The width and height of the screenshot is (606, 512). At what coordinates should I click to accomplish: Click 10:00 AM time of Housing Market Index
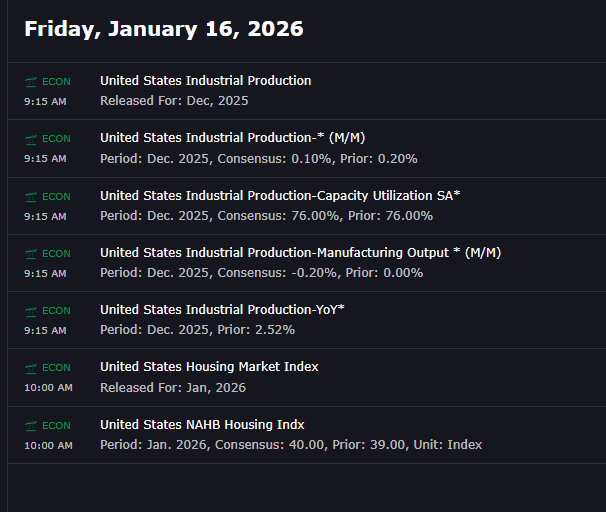(48, 388)
